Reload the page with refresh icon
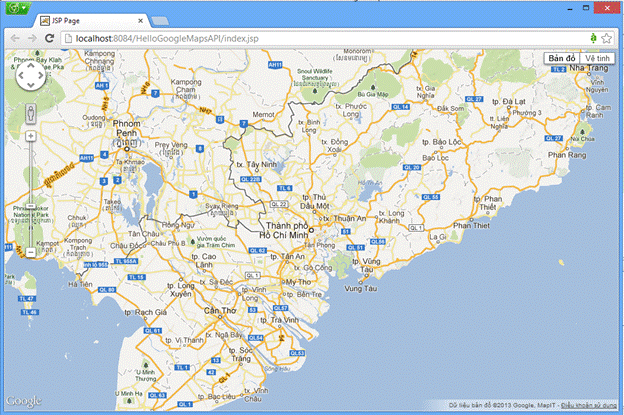 (x=49, y=38)
